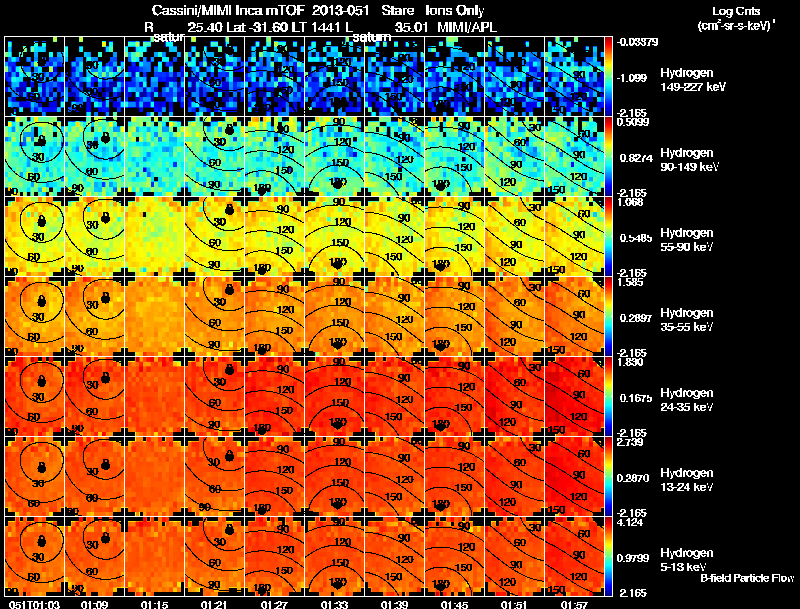Image resolution: width=800 pixels, height=609 pixels.
Task: Click the '4.124' color scale value
Action: pos(630,522)
